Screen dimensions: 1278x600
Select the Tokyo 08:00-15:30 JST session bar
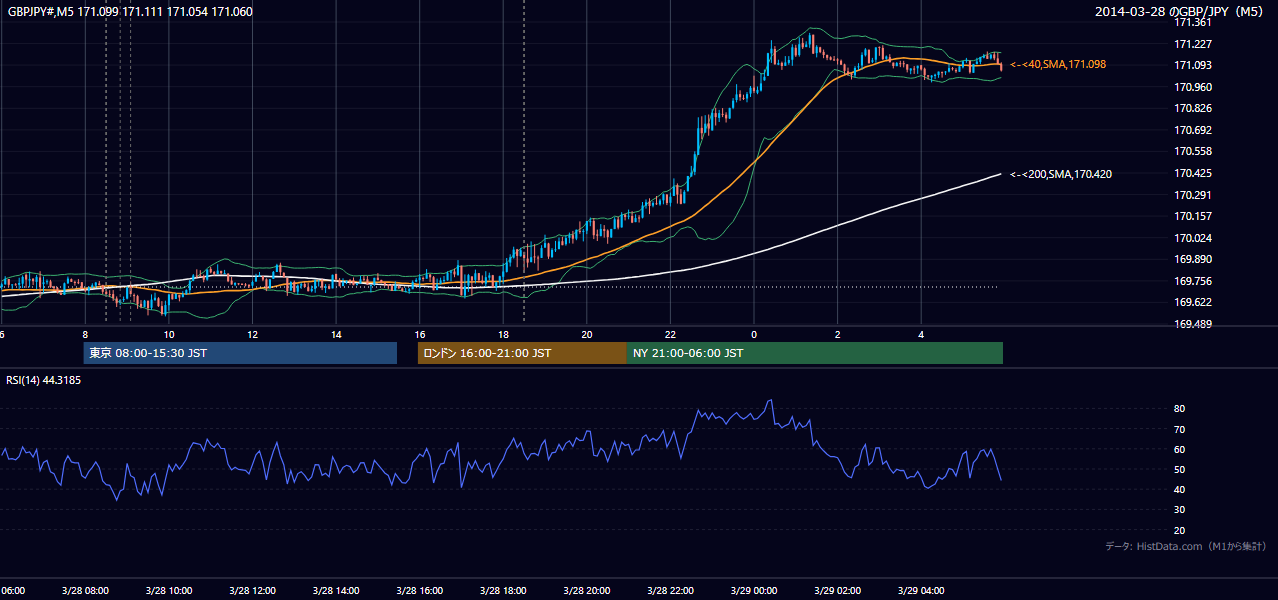240,353
